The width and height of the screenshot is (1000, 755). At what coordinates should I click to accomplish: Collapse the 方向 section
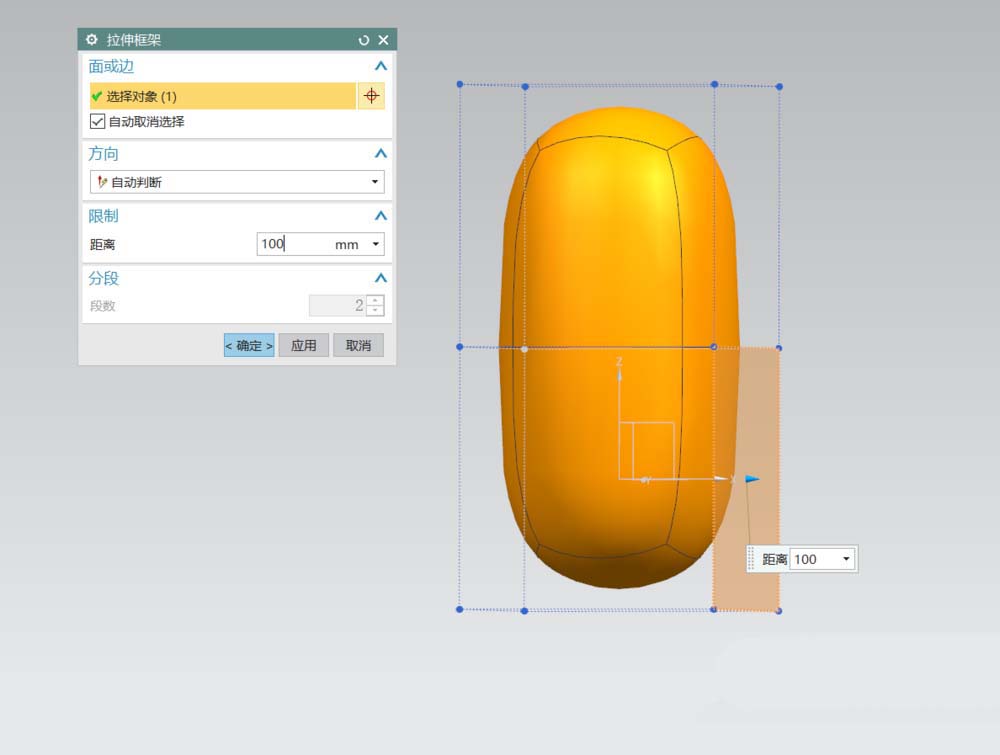point(380,154)
